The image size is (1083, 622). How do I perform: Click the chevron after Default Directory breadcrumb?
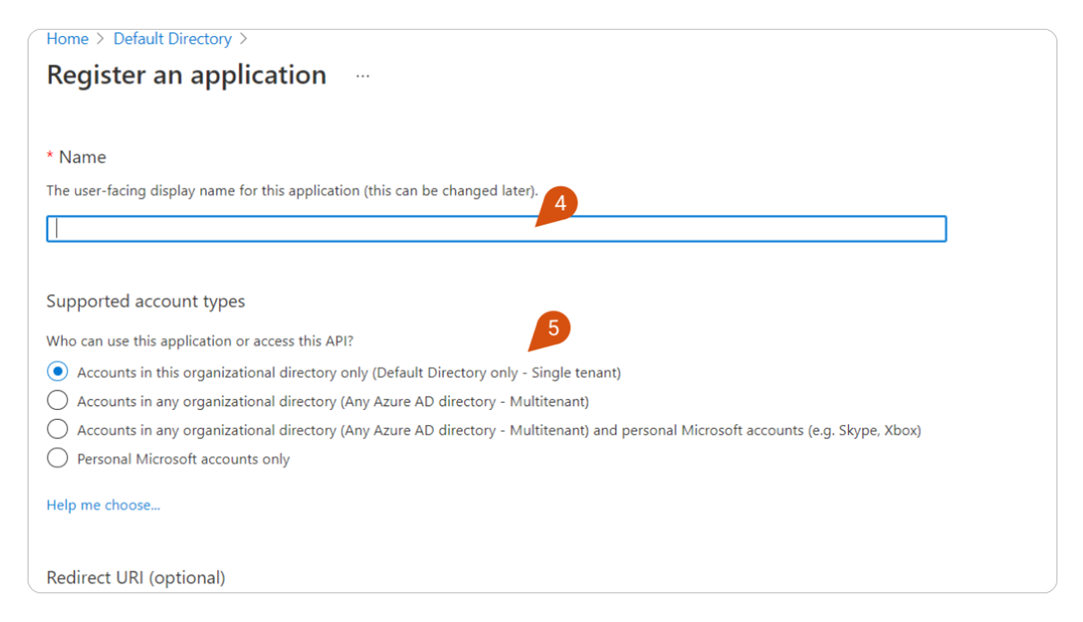click(242, 38)
